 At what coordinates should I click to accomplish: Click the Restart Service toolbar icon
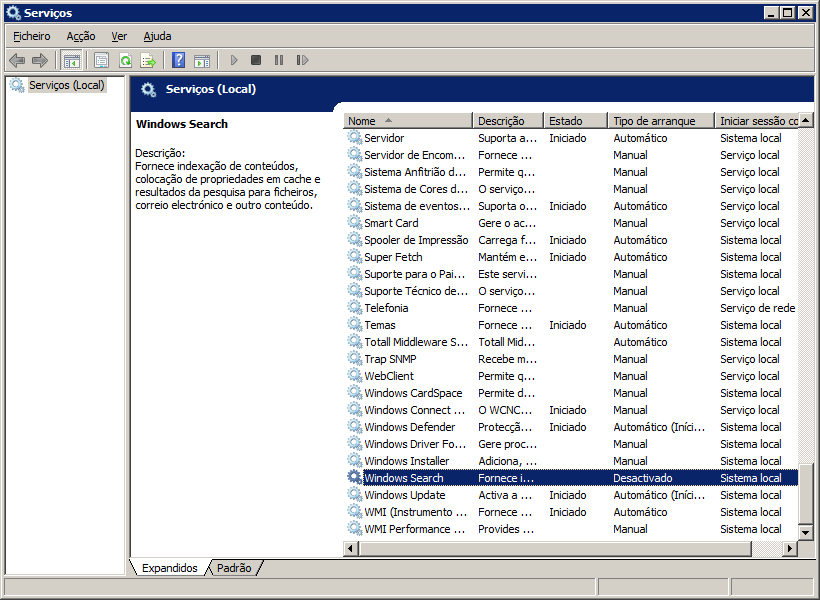point(302,60)
